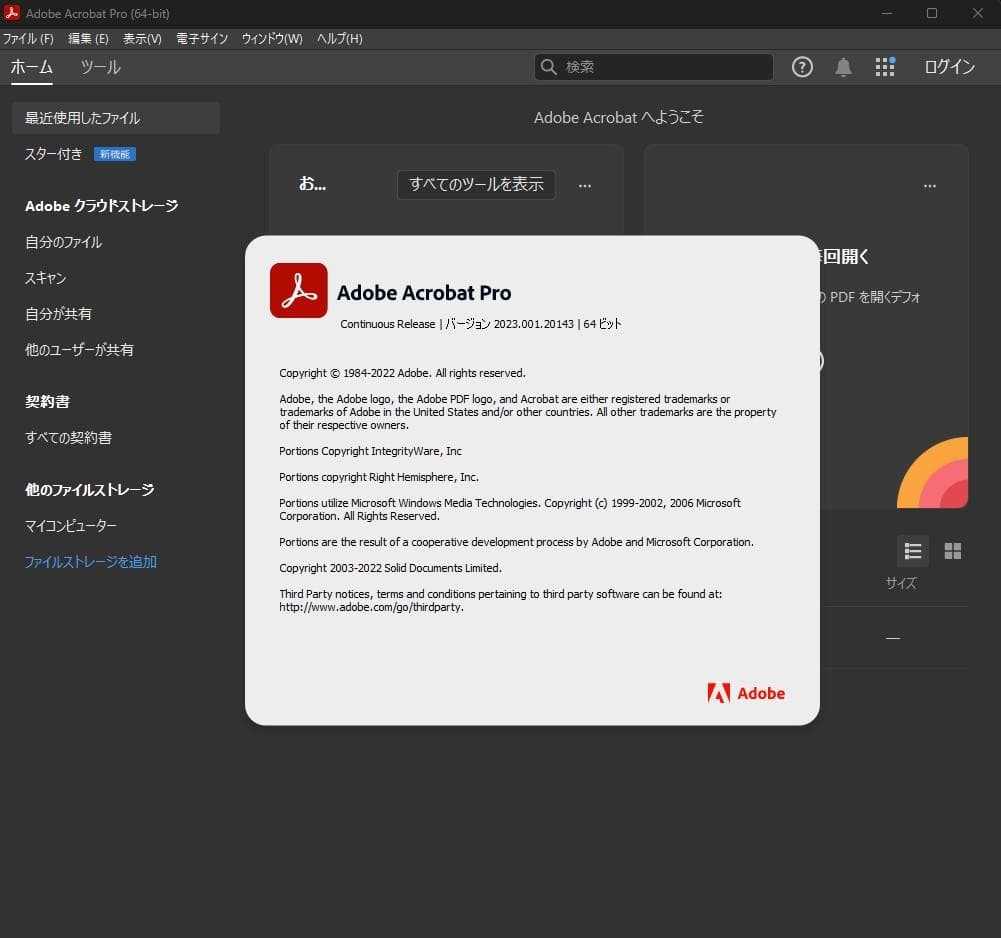Click the ログイン button

(949, 67)
